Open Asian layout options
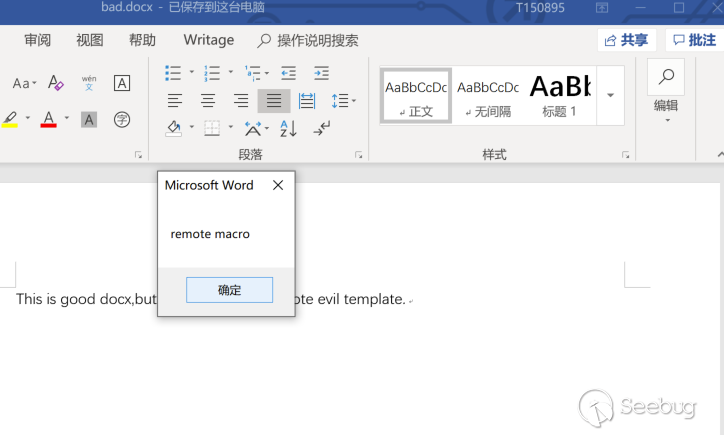This screenshot has height=435, width=724. point(256,128)
